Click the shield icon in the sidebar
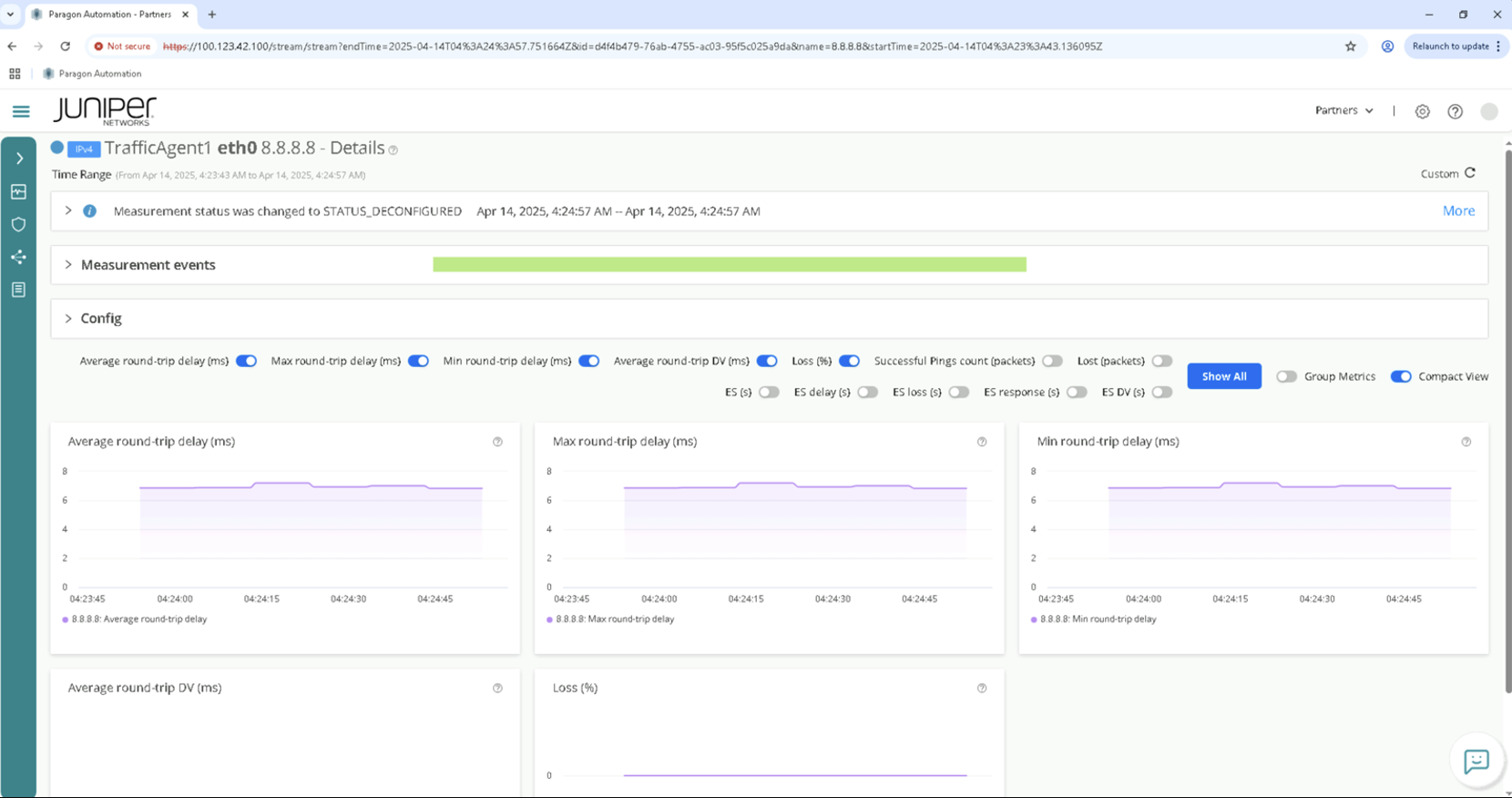This screenshot has height=798, width=1512. tap(18, 224)
